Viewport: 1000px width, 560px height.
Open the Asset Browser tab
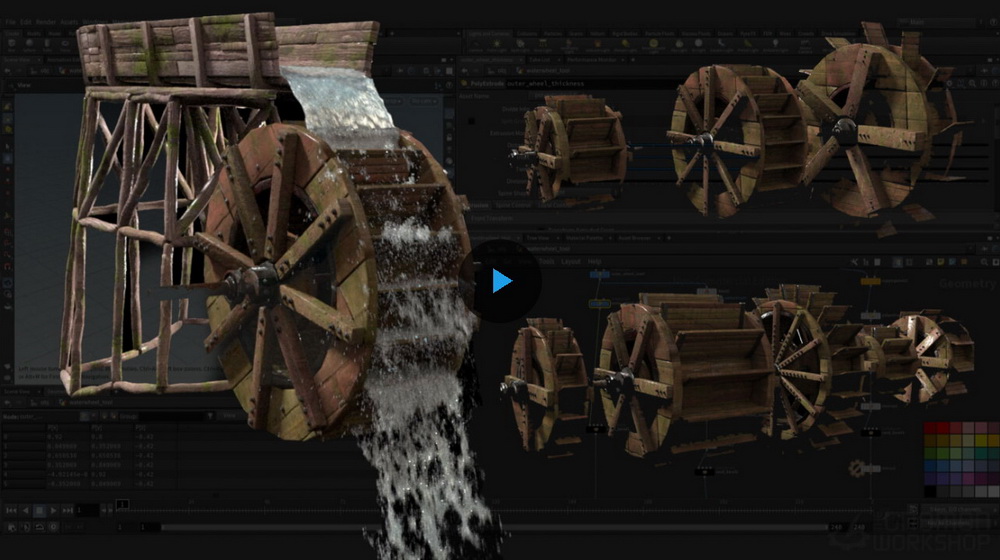(635, 238)
